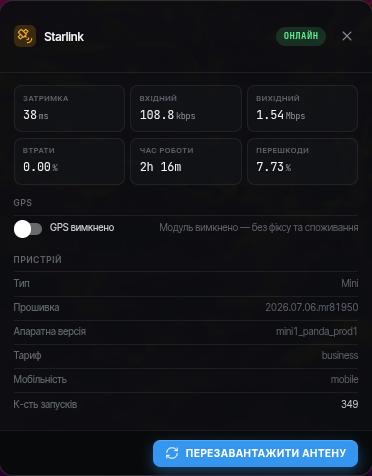Click the Прошивка firmware version value
The image size is (372, 476).
coord(312,307)
